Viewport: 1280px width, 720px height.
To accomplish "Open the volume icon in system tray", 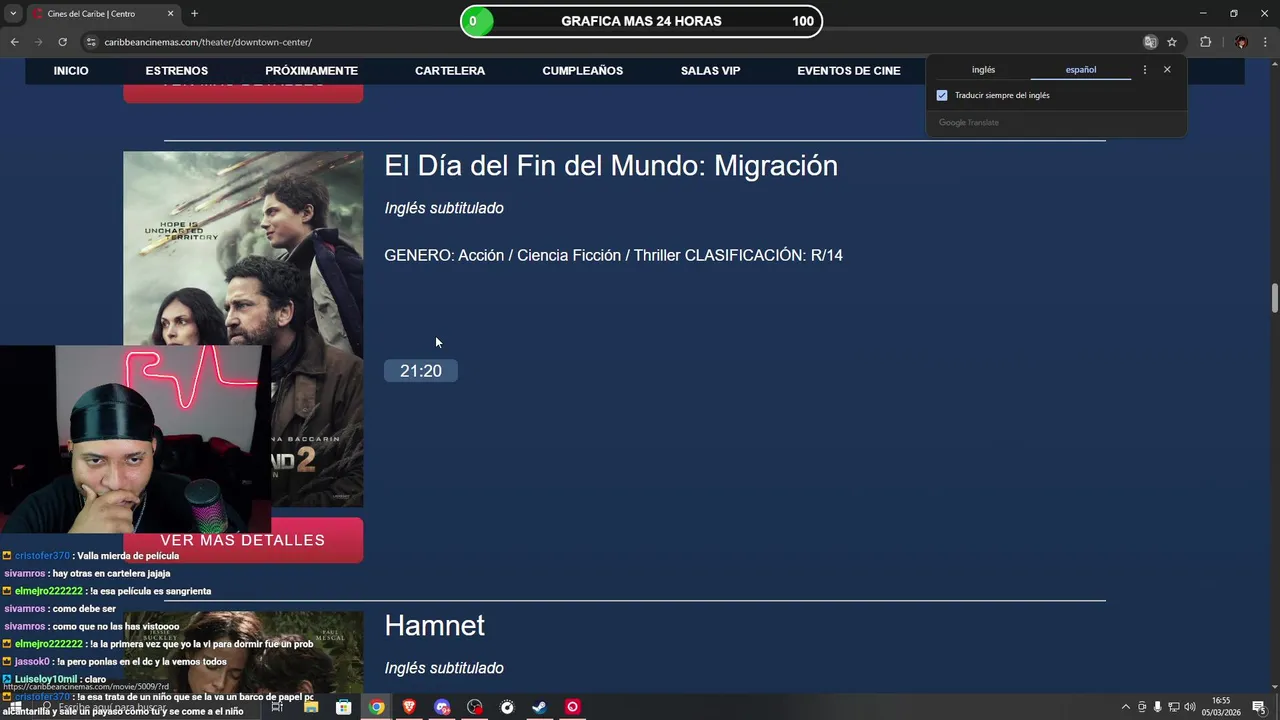I will (x=1190, y=707).
